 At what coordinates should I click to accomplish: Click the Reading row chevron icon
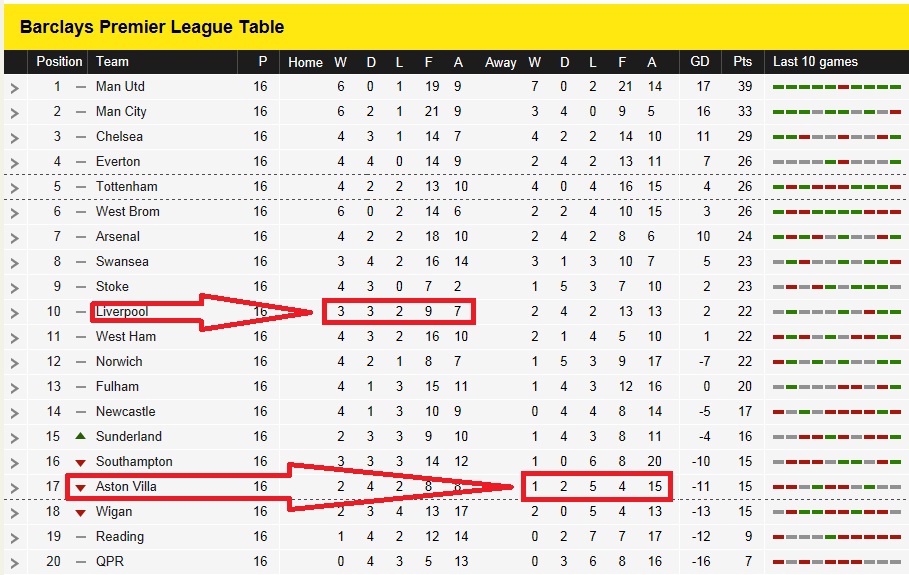(x=14, y=538)
